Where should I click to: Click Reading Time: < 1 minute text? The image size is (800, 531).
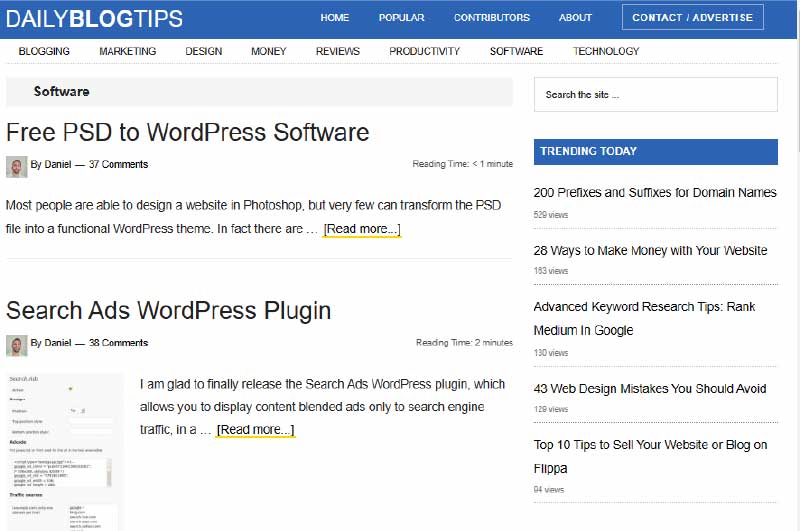463,164
